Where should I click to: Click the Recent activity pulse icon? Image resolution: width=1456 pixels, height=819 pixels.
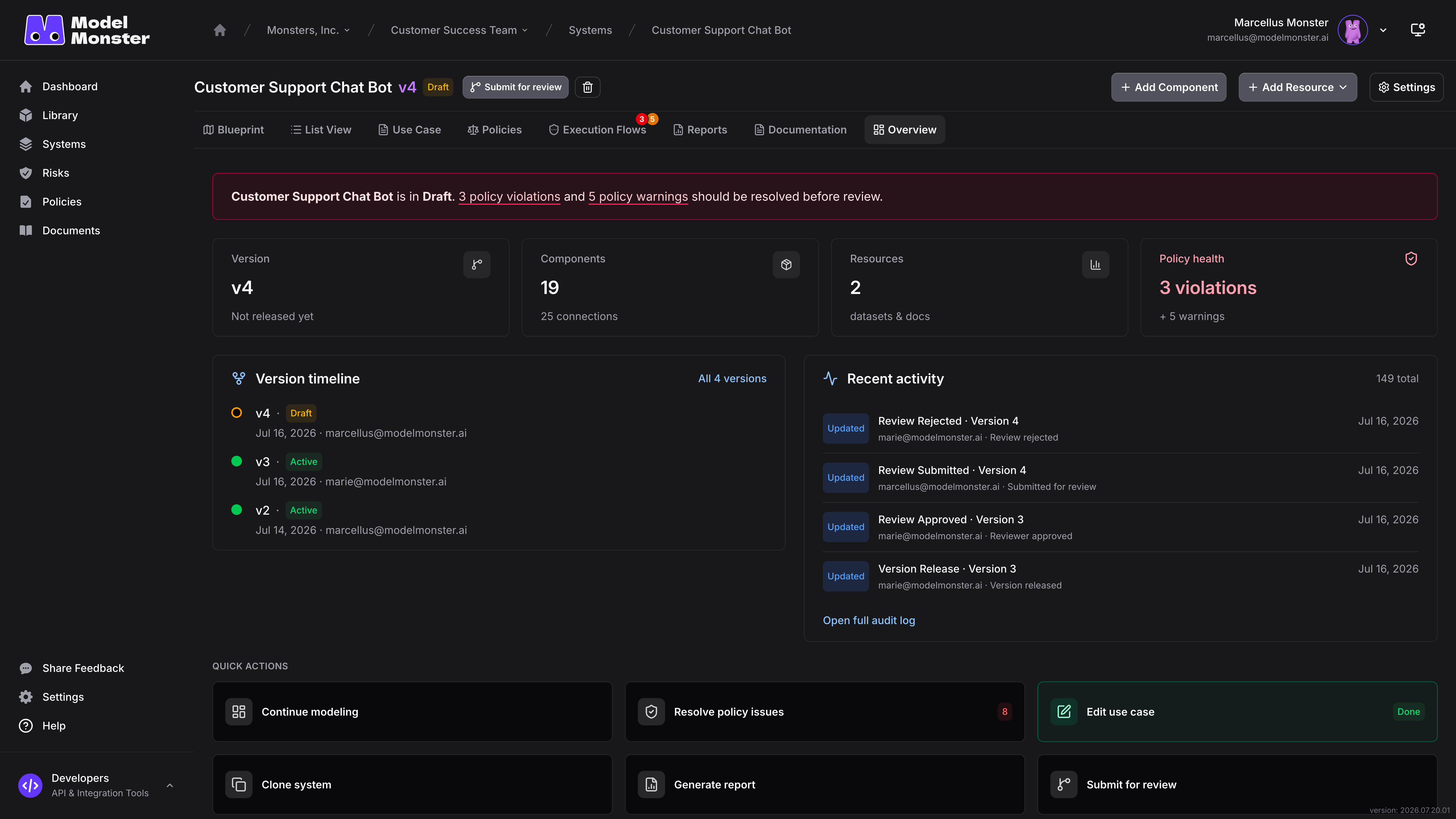(x=830, y=379)
